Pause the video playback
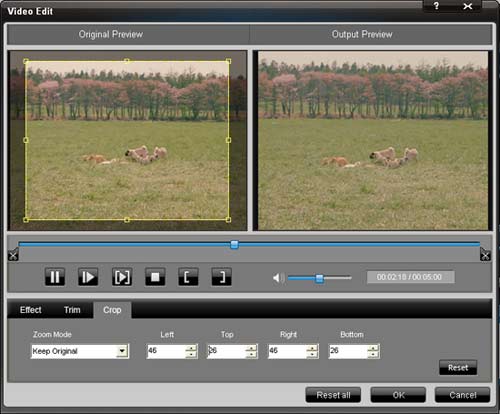This screenshot has height=414, width=500. tap(55, 277)
